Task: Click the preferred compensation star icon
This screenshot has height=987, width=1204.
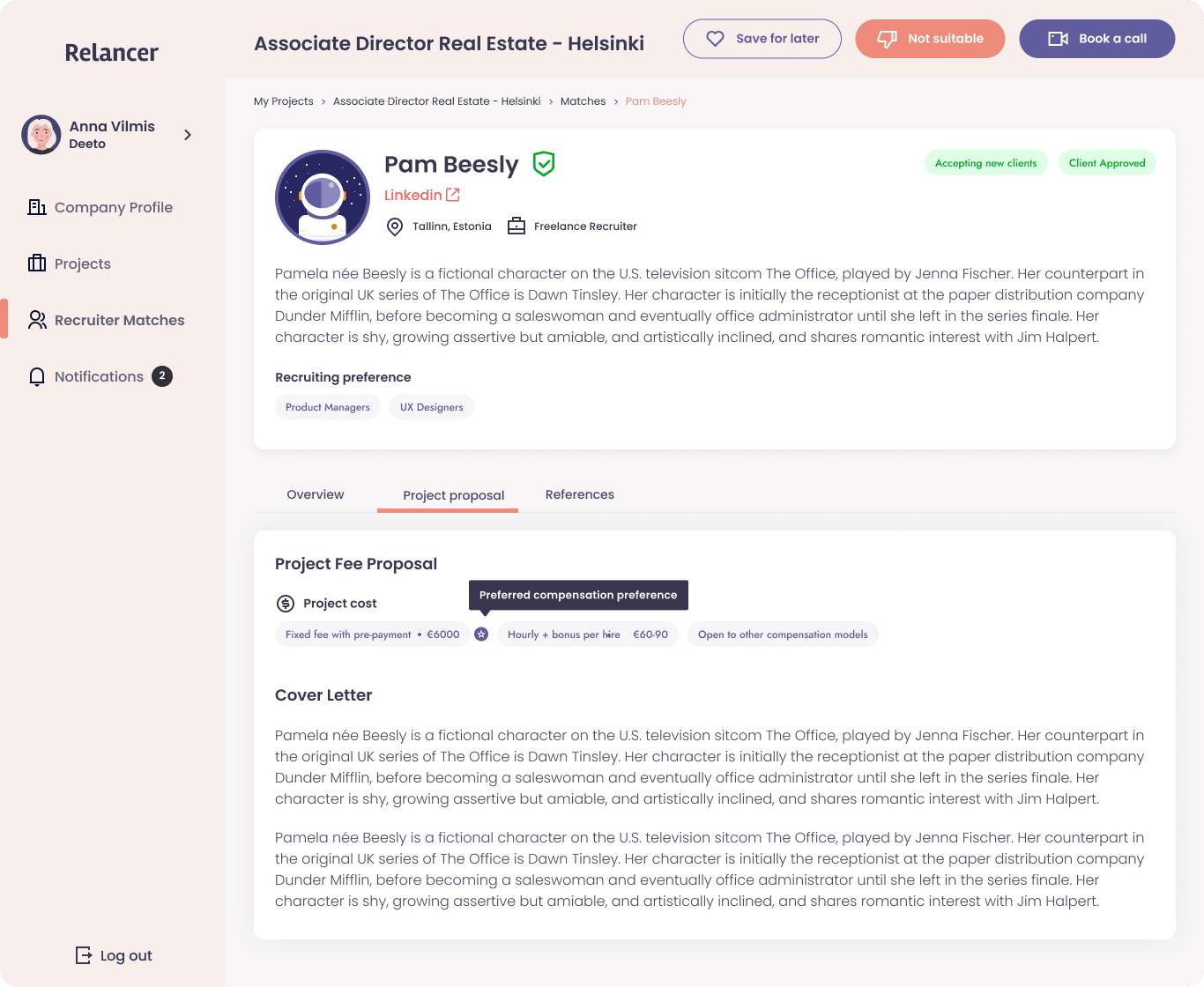Action: tap(481, 634)
